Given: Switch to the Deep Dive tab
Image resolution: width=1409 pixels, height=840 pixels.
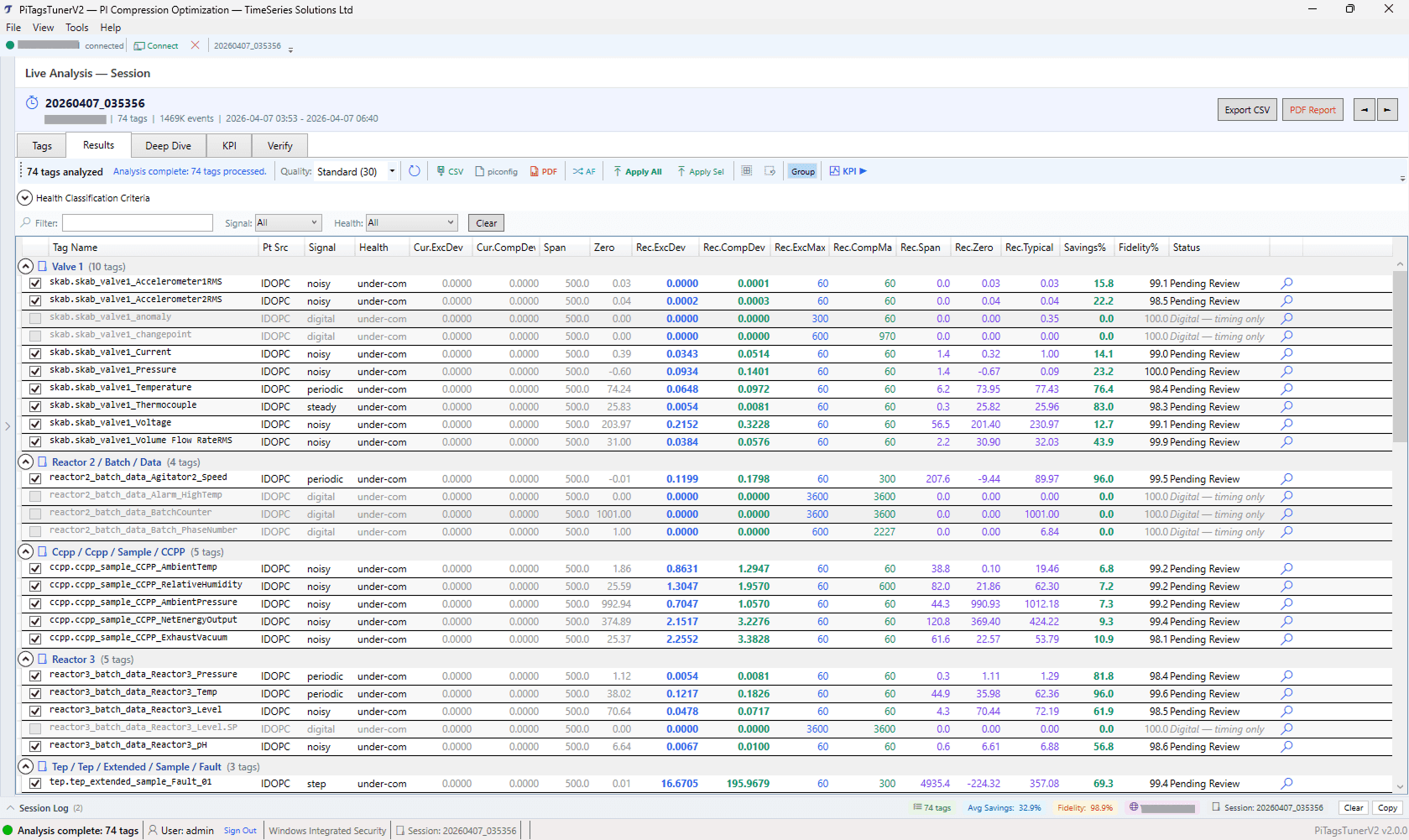Looking at the screenshot, I should 168,146.
